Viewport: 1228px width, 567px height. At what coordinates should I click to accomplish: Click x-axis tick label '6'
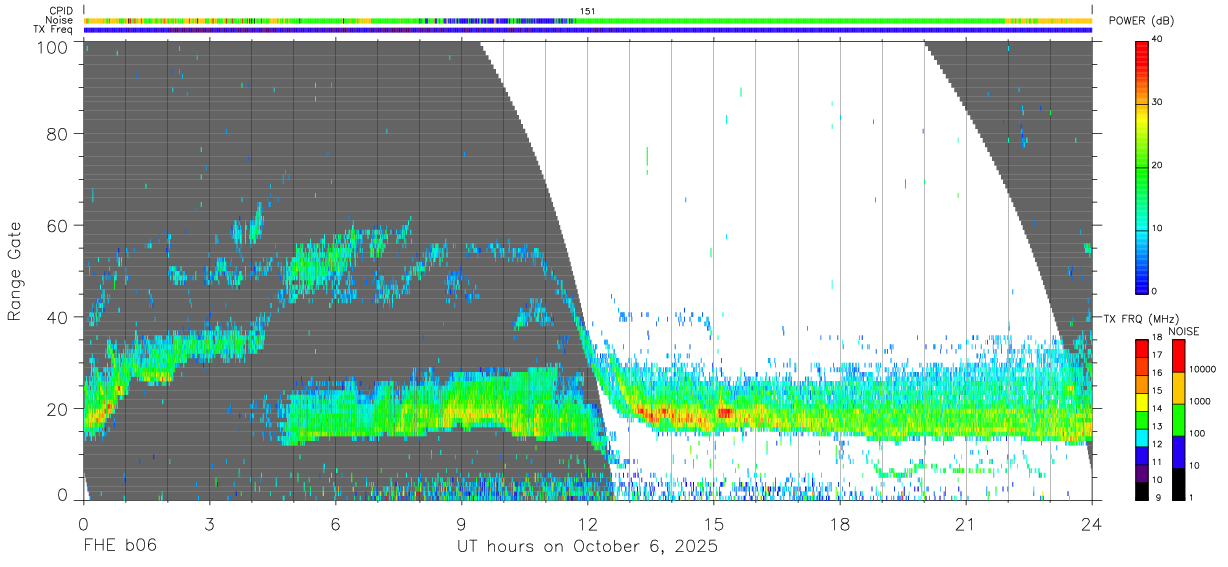pos(336,525)
